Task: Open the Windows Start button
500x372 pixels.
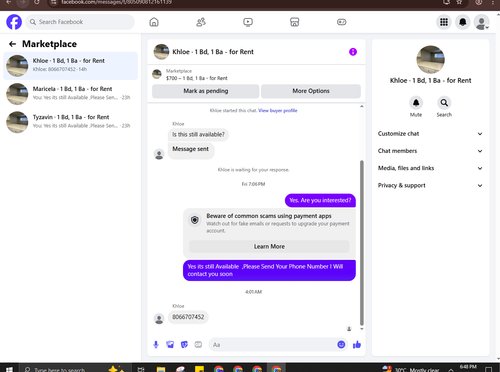Action: 9,369
